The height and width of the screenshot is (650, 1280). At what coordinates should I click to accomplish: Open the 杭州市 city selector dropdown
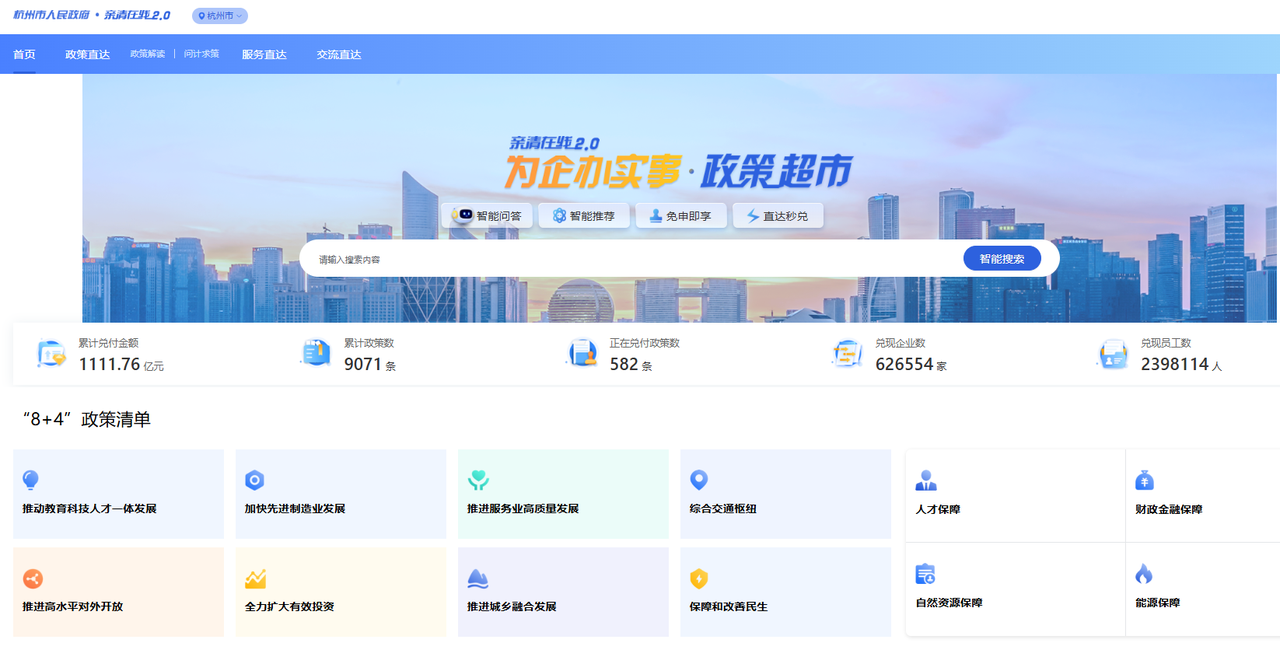click(220, 16)
